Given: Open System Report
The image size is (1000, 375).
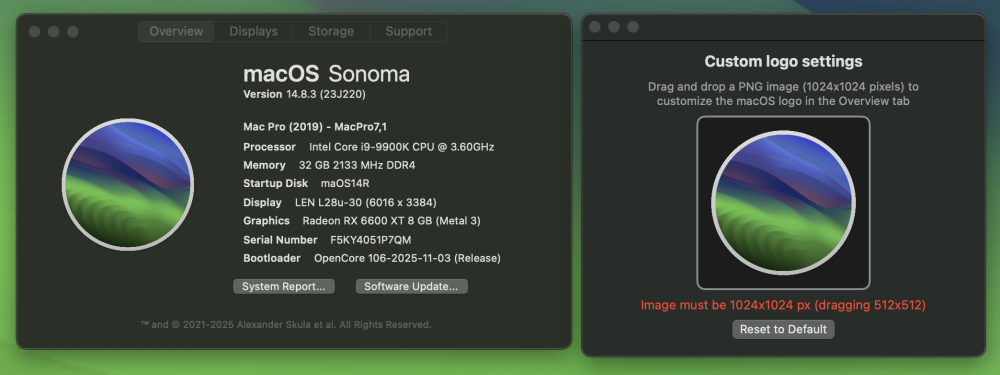Looking at the screenshot, I should 284,286.
